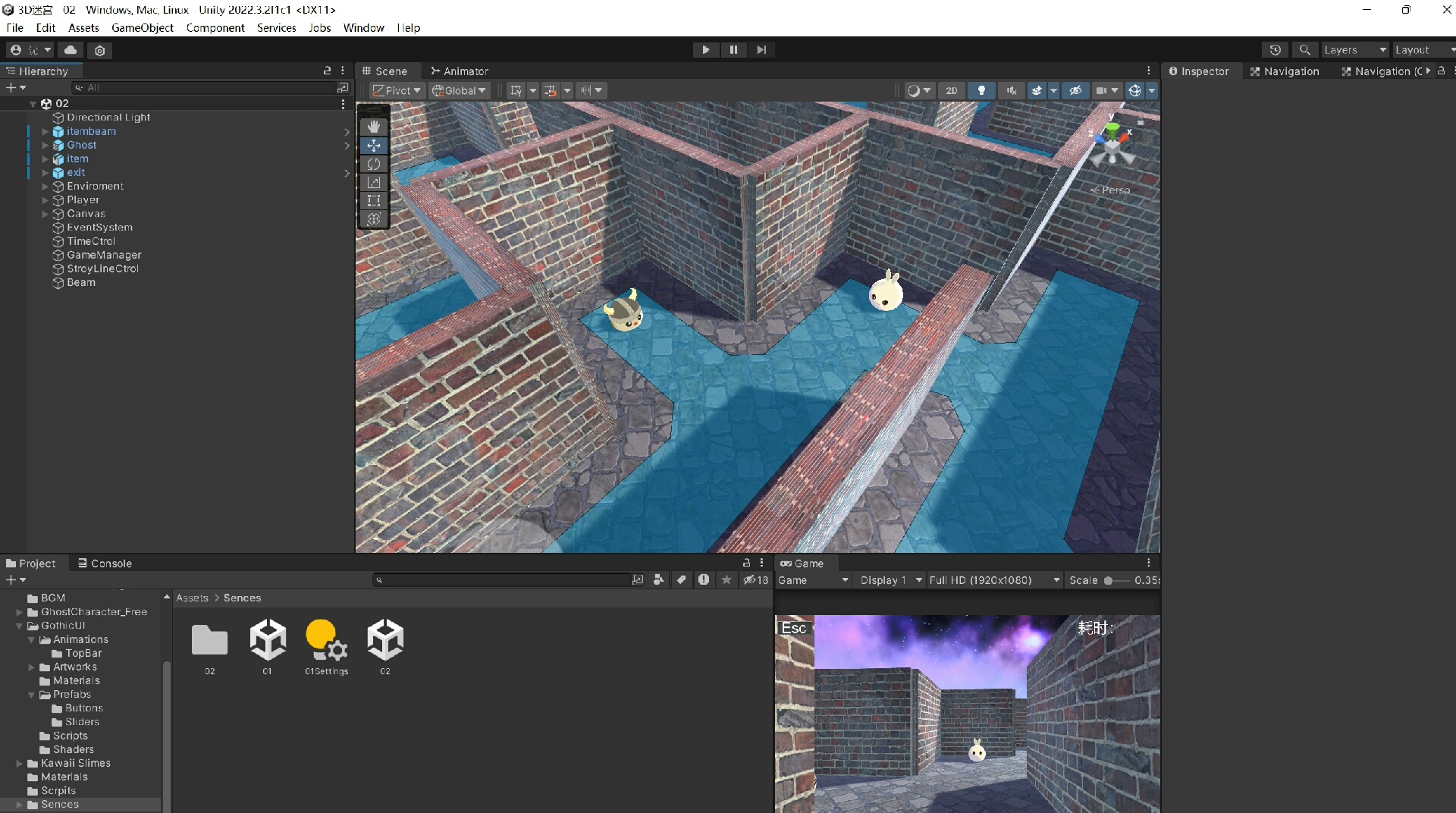
Task: Select the Rotate tool in Scene
Action: click(374, 164)
